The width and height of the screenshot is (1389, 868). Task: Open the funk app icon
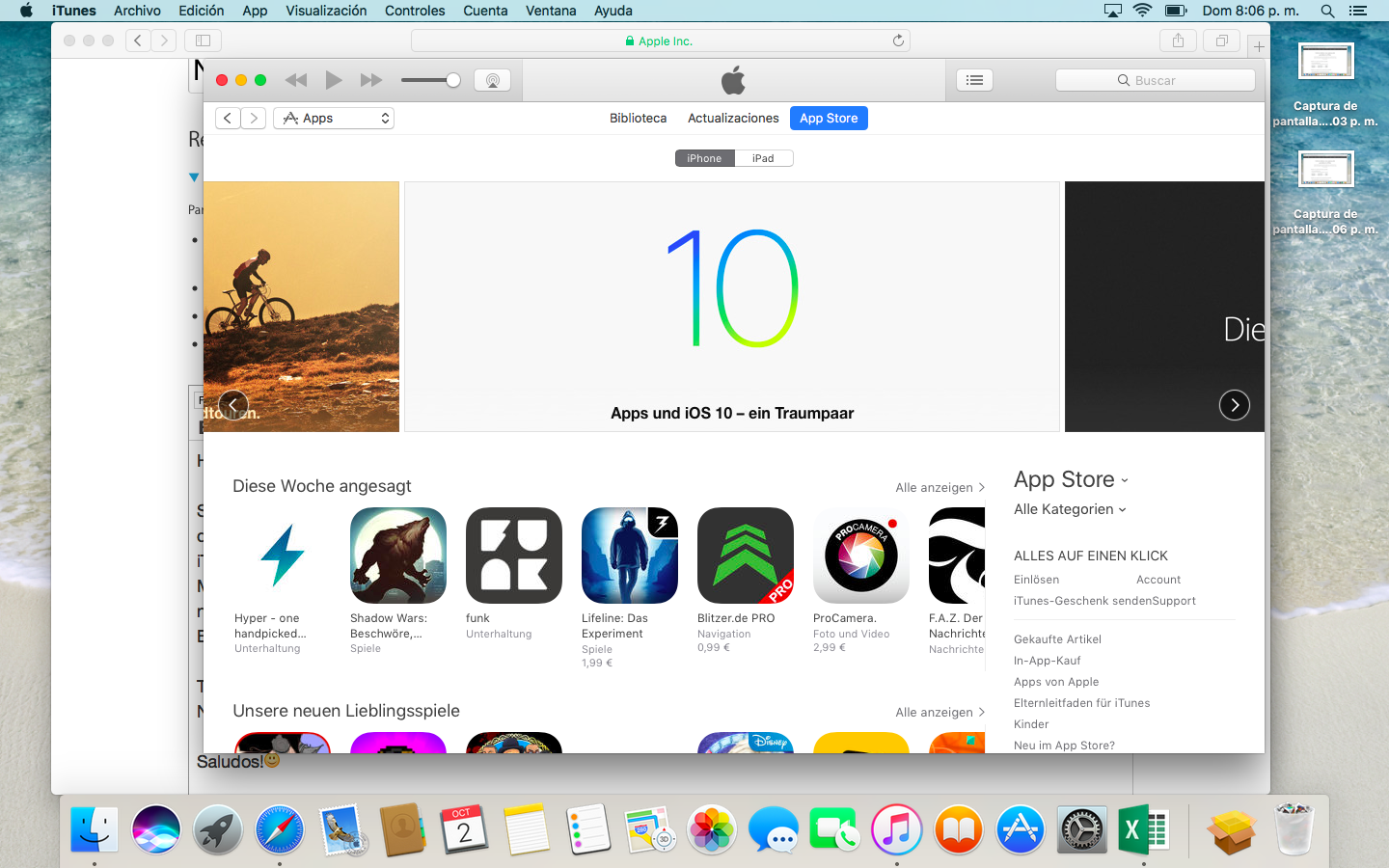pyautogui.click(x=514, y=556)
